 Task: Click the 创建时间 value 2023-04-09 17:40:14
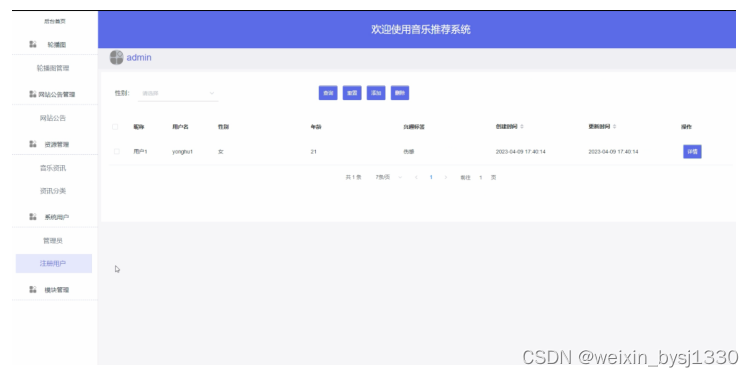click(x=520, y=152)
